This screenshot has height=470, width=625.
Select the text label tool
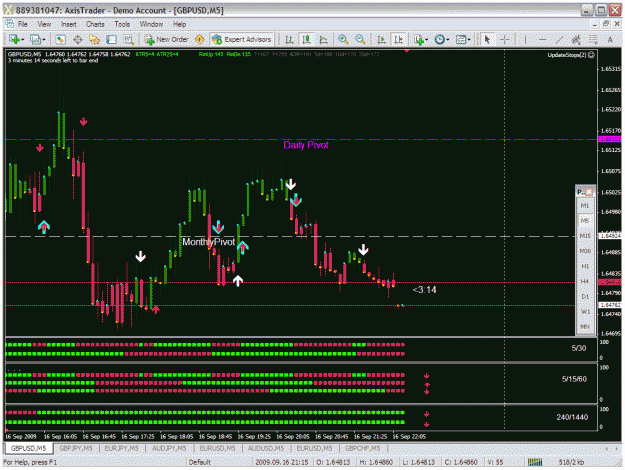click(610, 39)
